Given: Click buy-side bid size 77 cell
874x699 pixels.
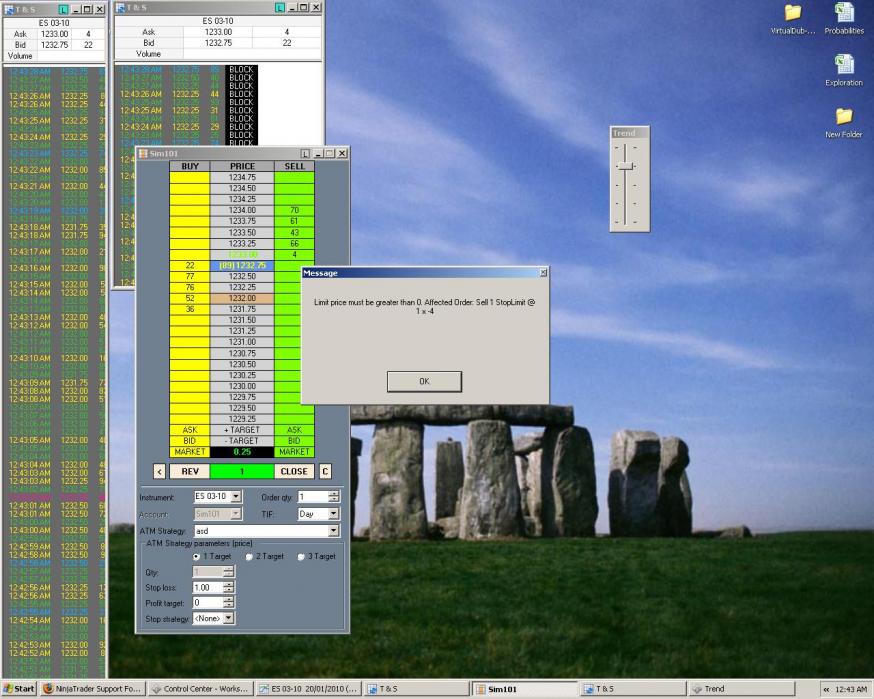Looking at the screenshot, I should 190,276.
